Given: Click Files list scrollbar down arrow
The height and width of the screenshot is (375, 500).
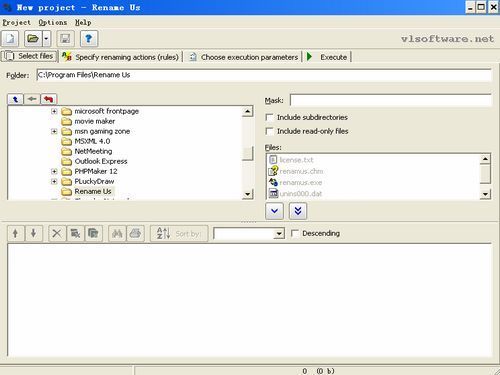Looking at the screenshot, I should pyautogui.click(x=485, y=194).
